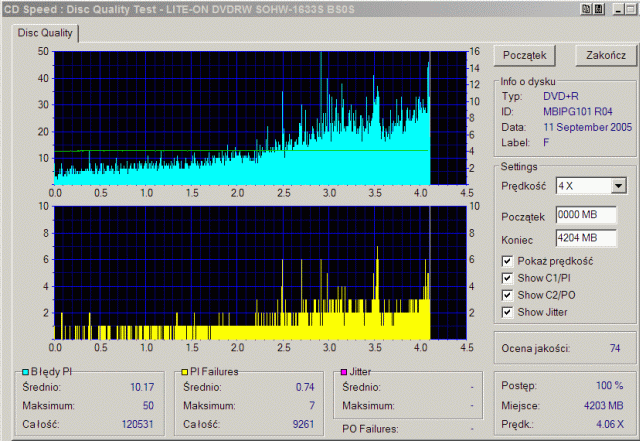Click the PI Failures maximum value 7
The height and width of the screenshot is (441, 640).
click(312, 406)
